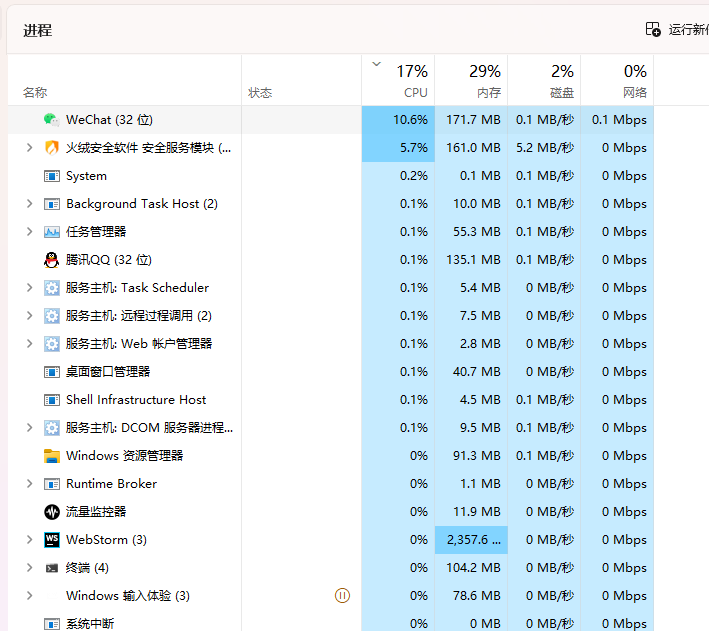
Task: Expand the 任务管理器 process group
Action: coord(29,232)
